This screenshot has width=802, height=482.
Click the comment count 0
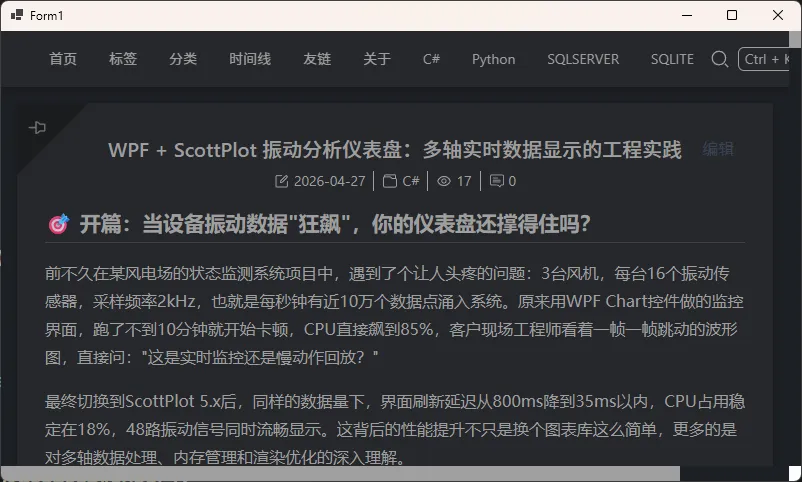(x=512, y=181)
